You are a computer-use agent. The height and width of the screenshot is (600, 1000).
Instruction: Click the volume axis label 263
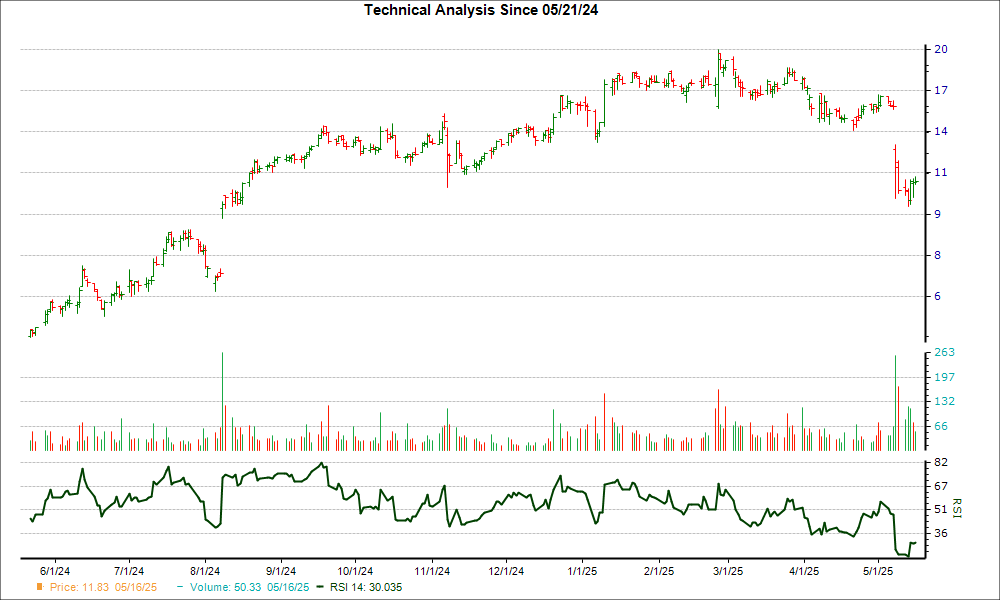coord(945,353)
